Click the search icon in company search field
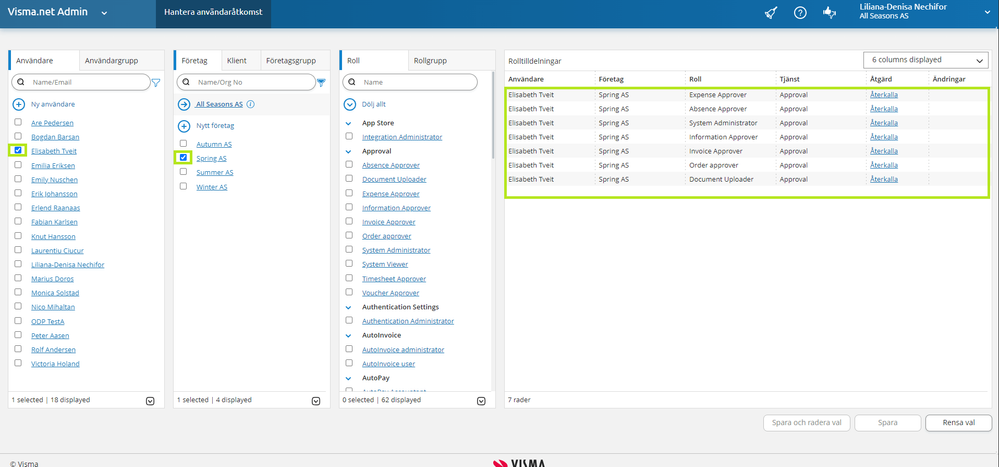This screenshot has height=467, width=999. tap(186, 82)
